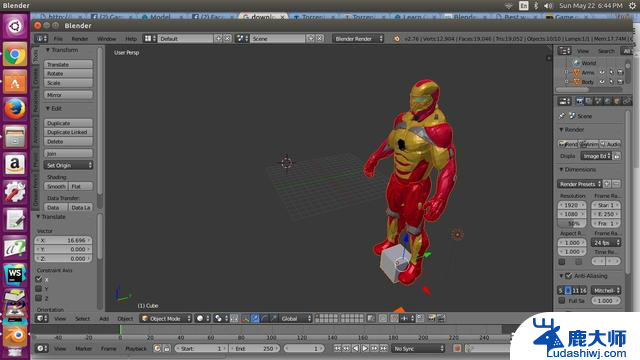Collapse the Transform panel
Screen dimensions: 640x360
click(47, 50)
